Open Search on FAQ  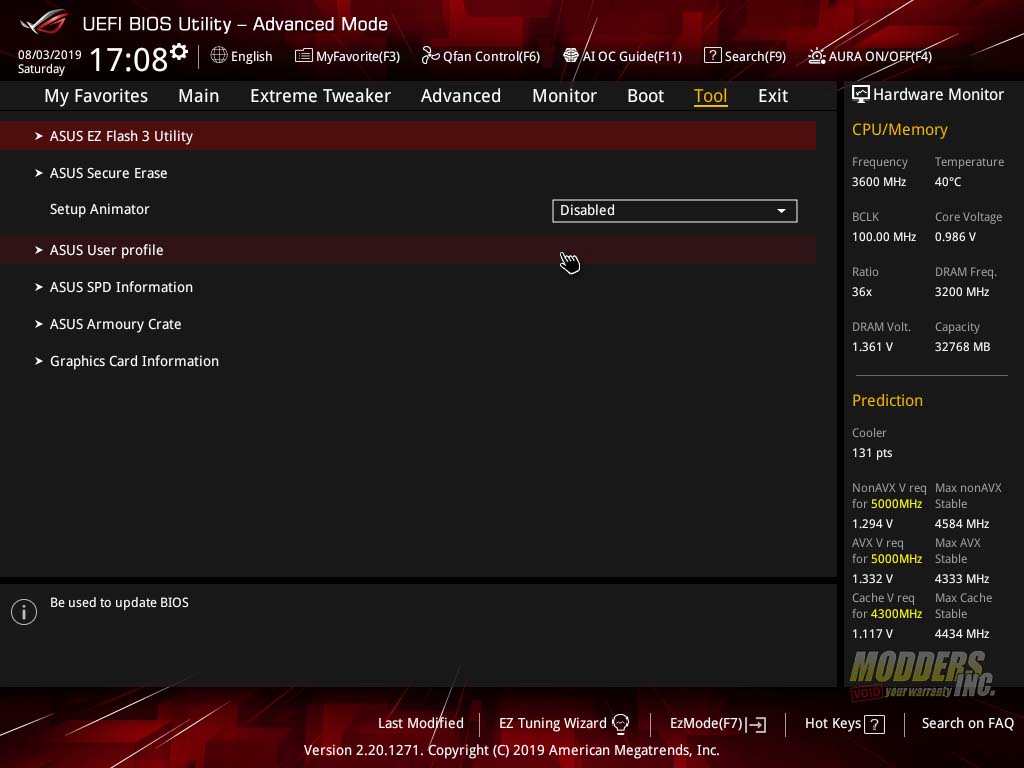click(x=968, y=724)
